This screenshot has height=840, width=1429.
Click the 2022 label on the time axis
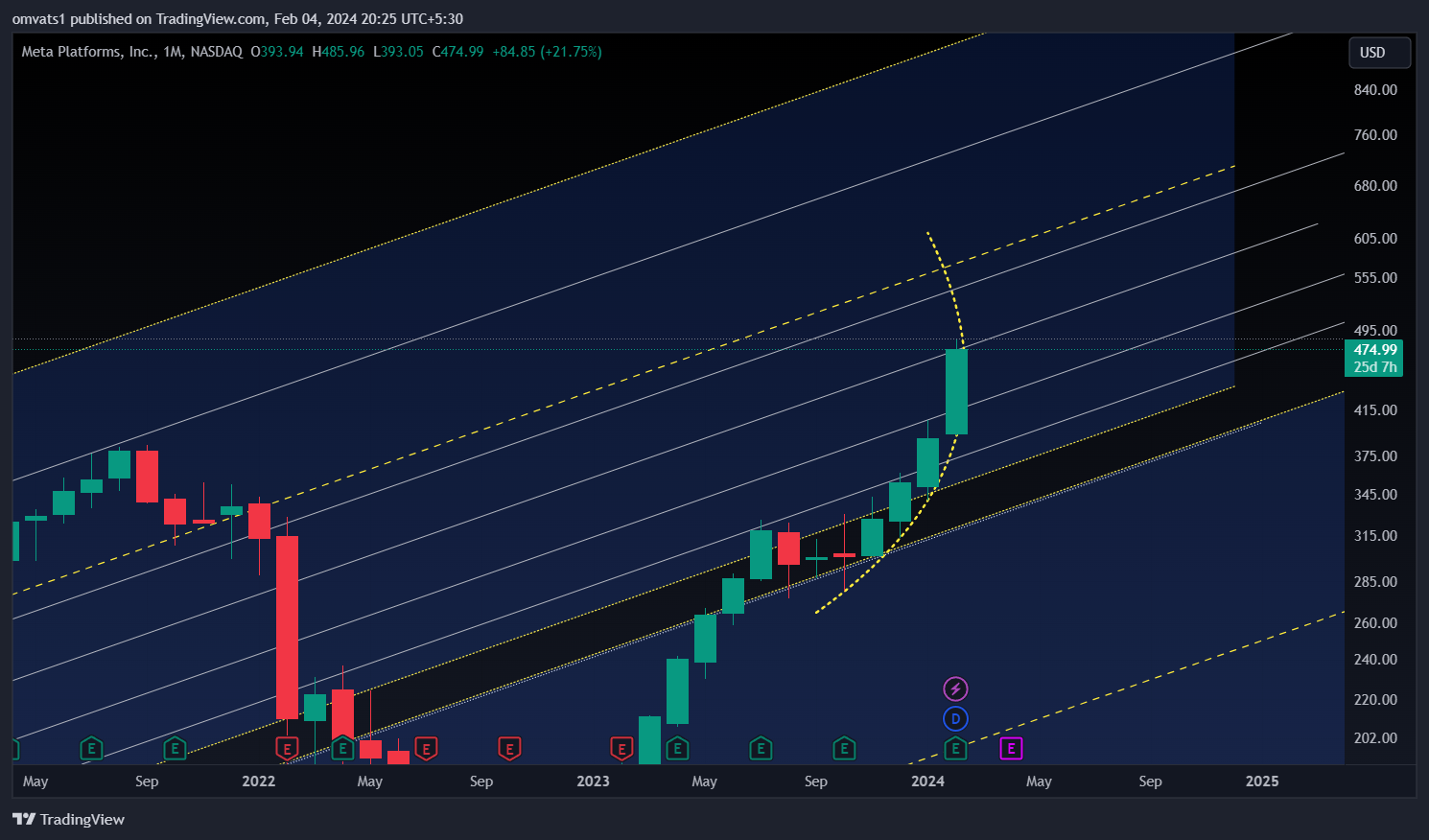(259, 781)
